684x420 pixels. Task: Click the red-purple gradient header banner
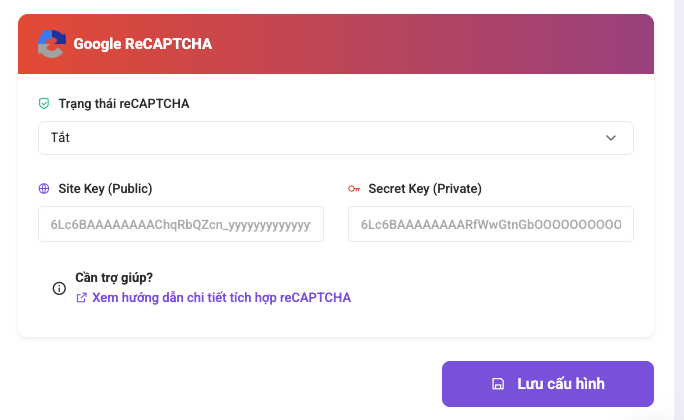pos(335,44)
